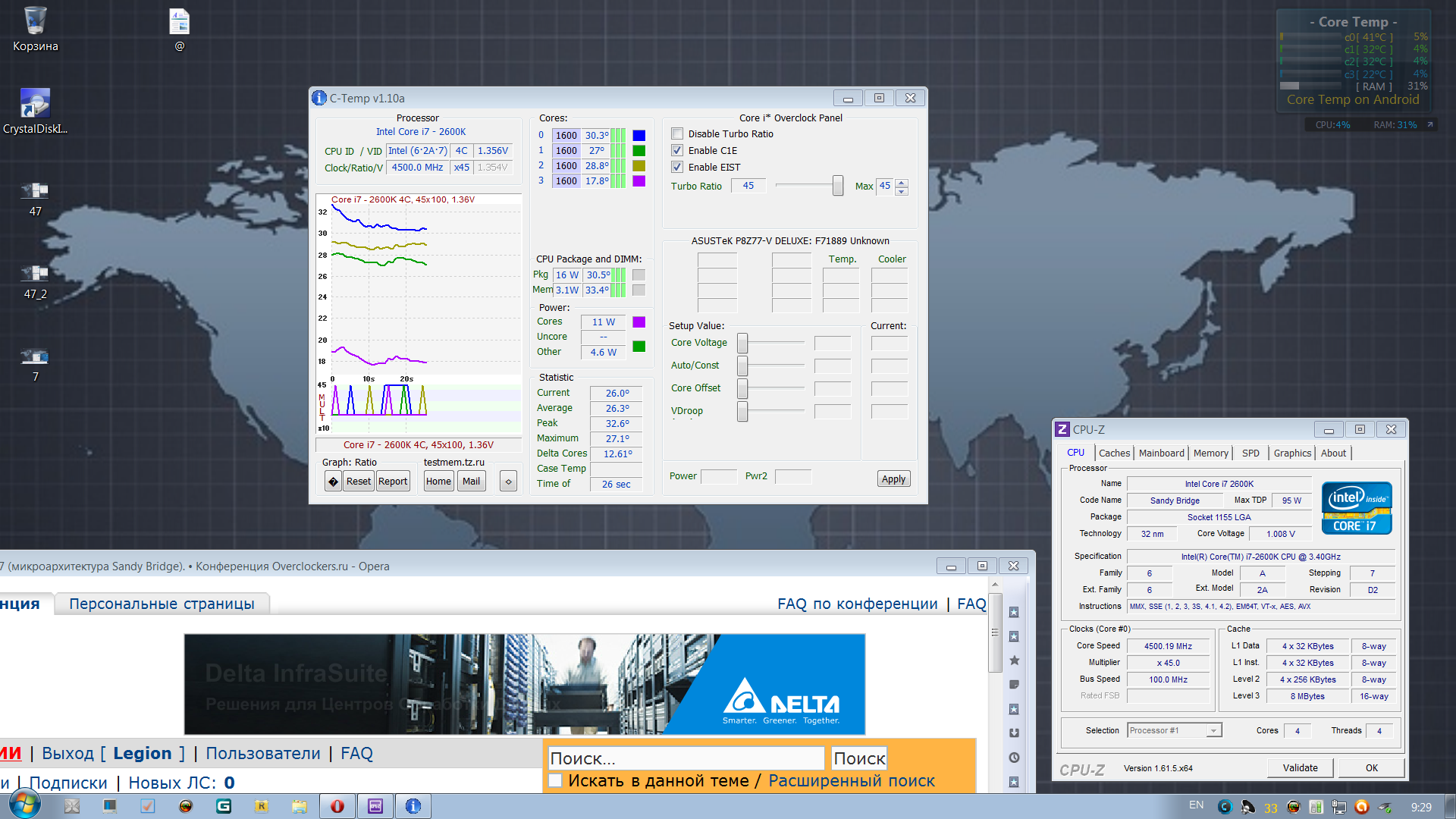Viewport: 1456px width, 819px height.
Task: Click the Reset button in C-Temp
Action: point(359,481)
